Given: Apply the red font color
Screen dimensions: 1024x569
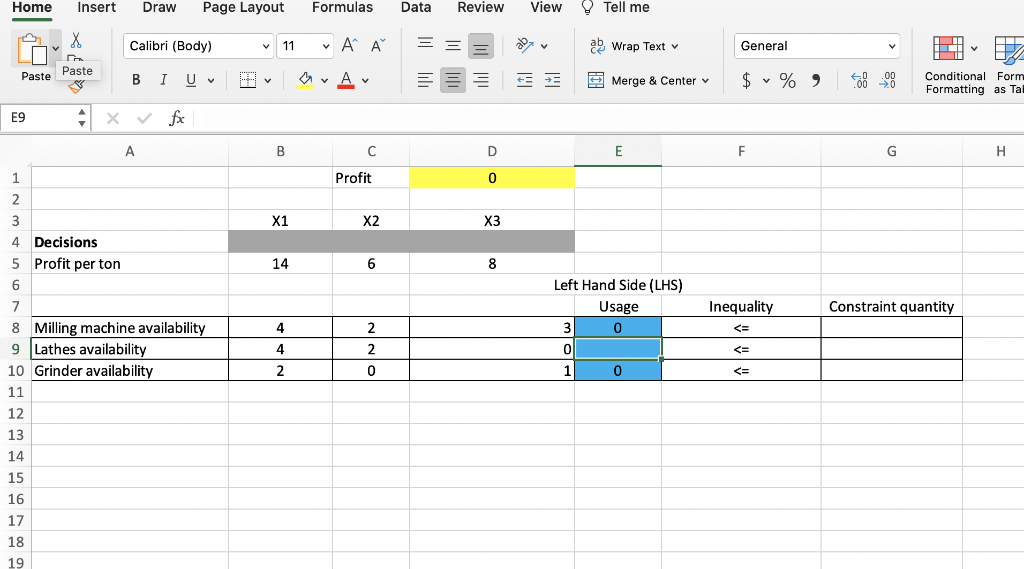Looking at the screenshot, I should pyautogui.click(x=346, y=80).
